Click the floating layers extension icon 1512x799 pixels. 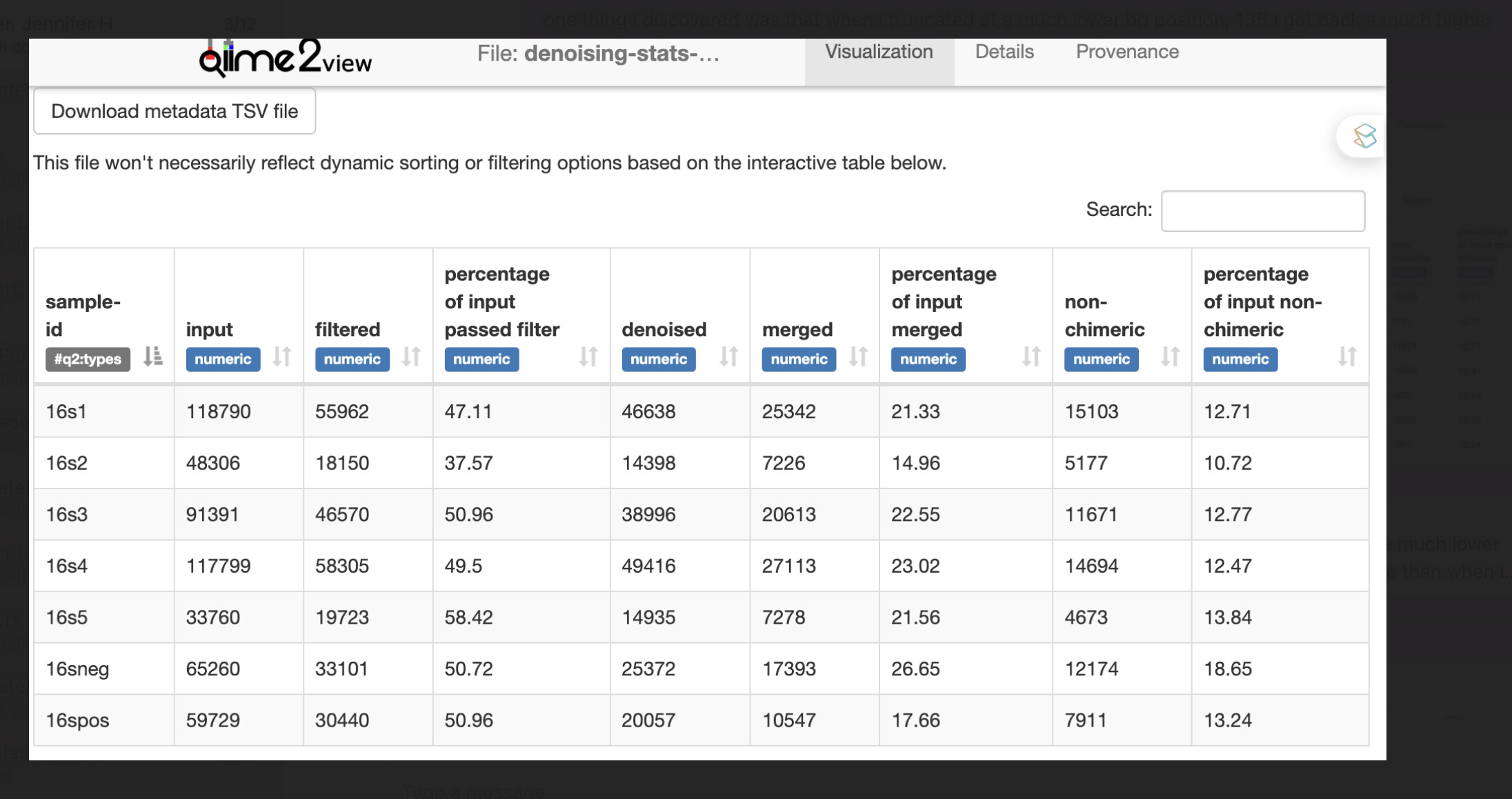pyautogui.click(x=1364, y=136)
